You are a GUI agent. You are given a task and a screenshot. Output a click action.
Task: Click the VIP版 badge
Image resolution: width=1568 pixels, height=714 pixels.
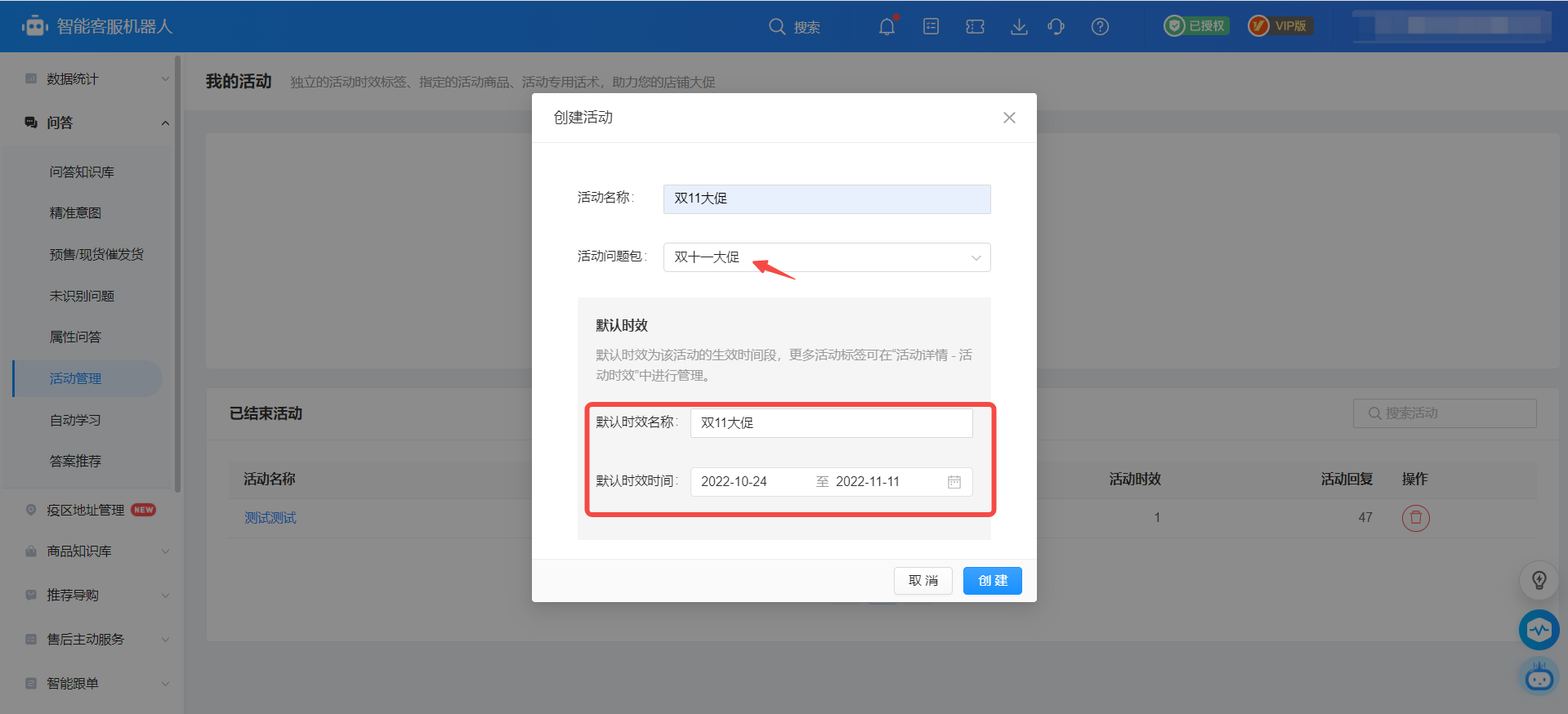1280,26
